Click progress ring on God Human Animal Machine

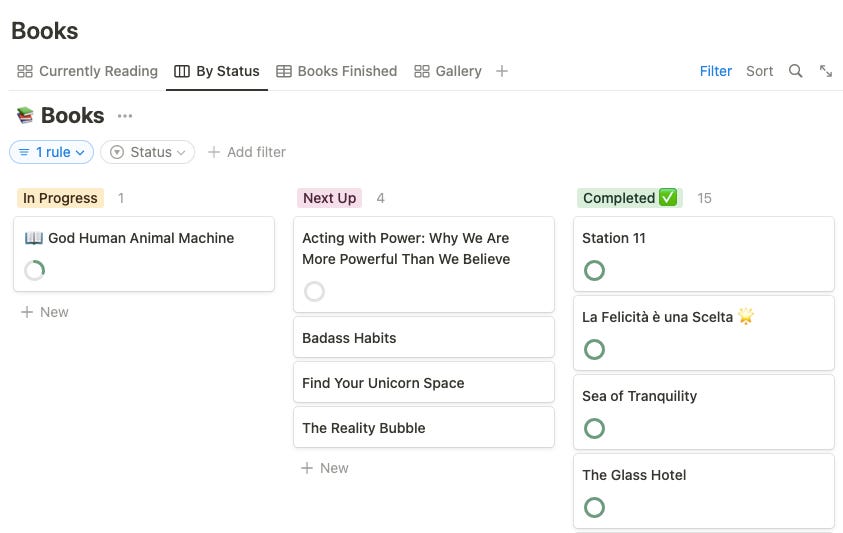[x=35, y=271]
